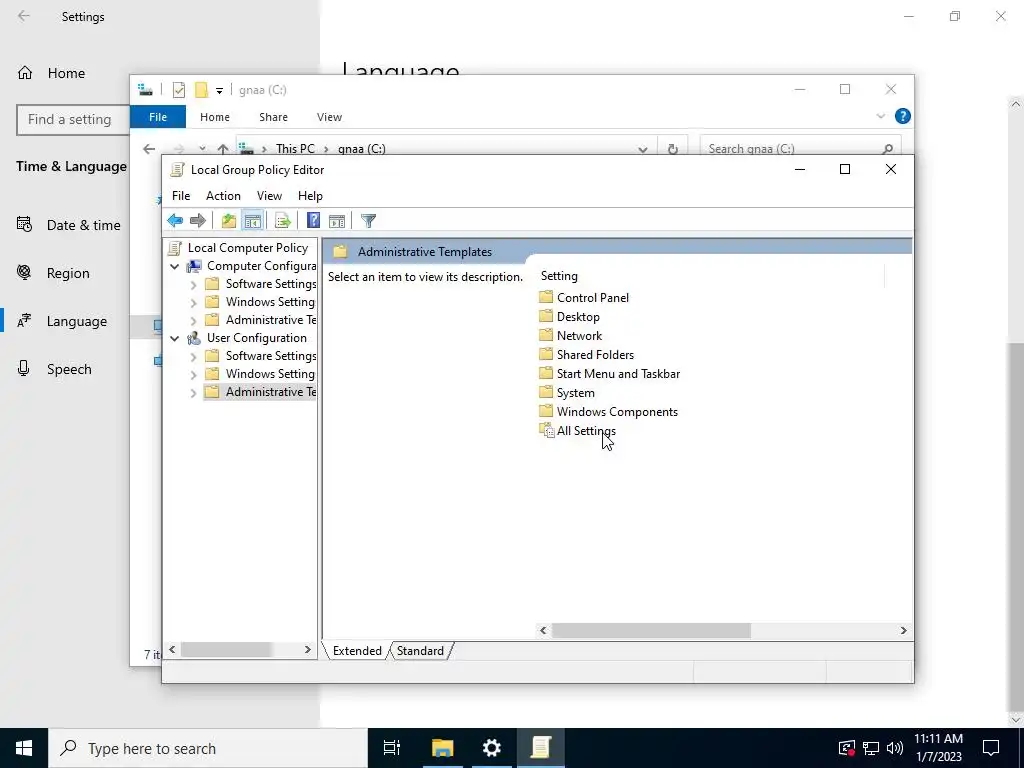Open the File menu in Group Policy Editor
The height and width of the screenshot is (768, 1024).
[x=181, y=196]
